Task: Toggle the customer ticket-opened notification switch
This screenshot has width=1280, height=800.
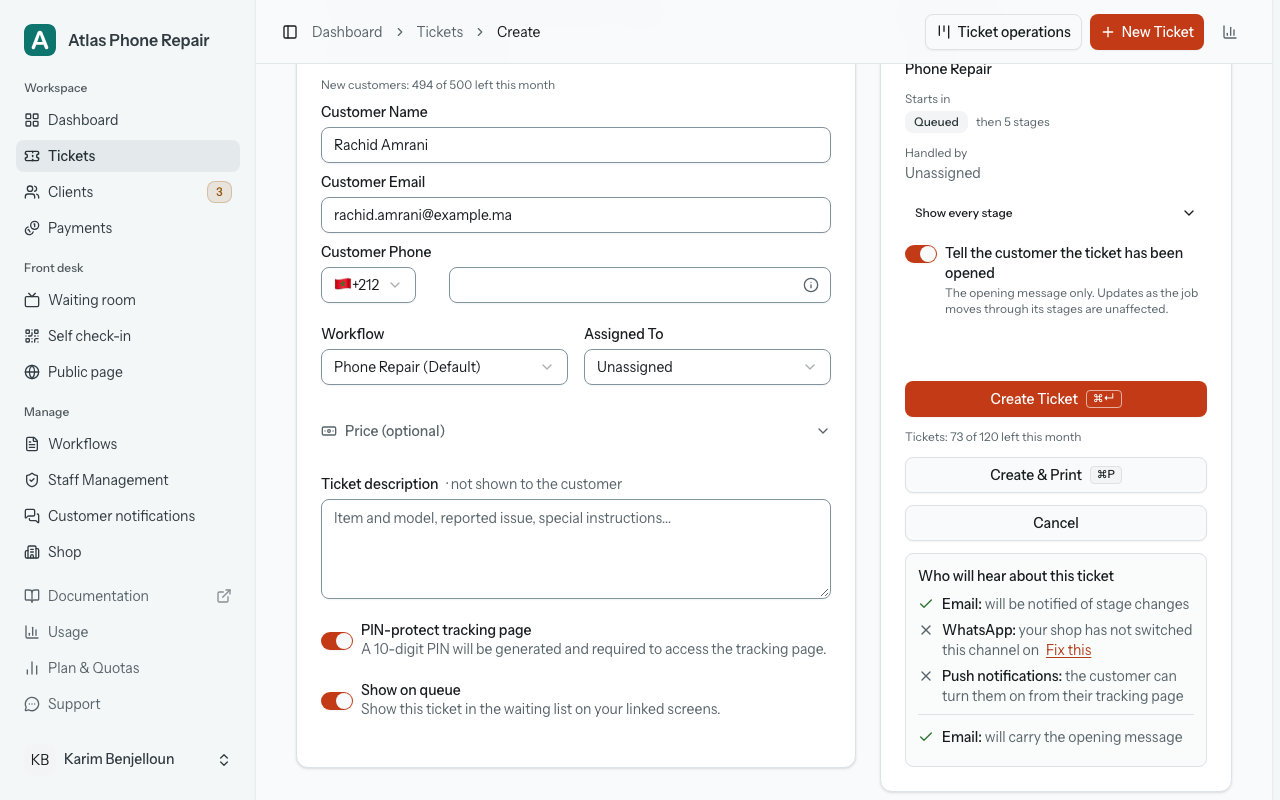Action: click(921, 254)
